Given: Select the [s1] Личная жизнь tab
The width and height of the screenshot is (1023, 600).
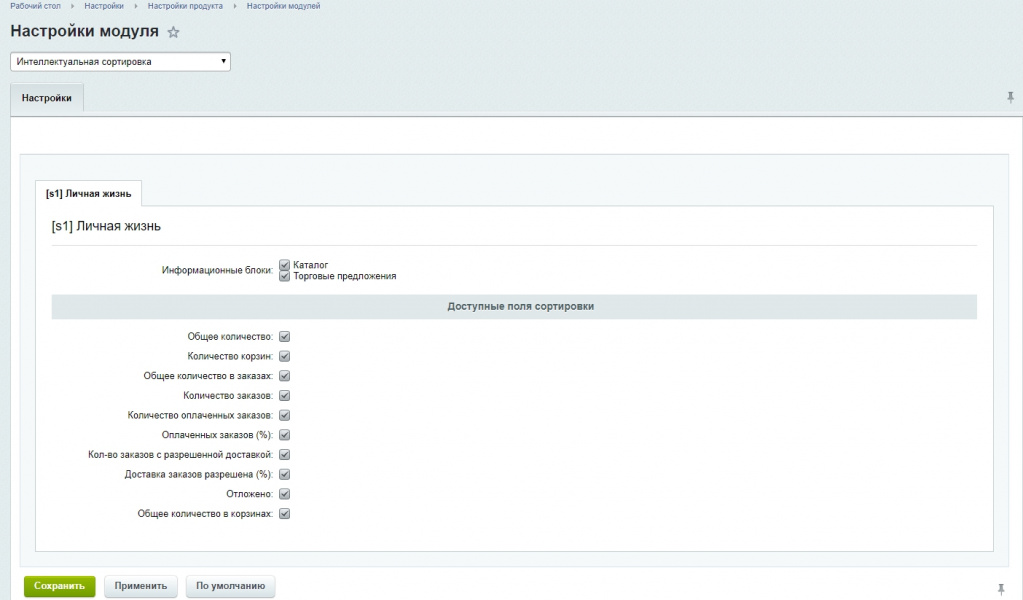Looking at the screenshot, I should point(88,192).
